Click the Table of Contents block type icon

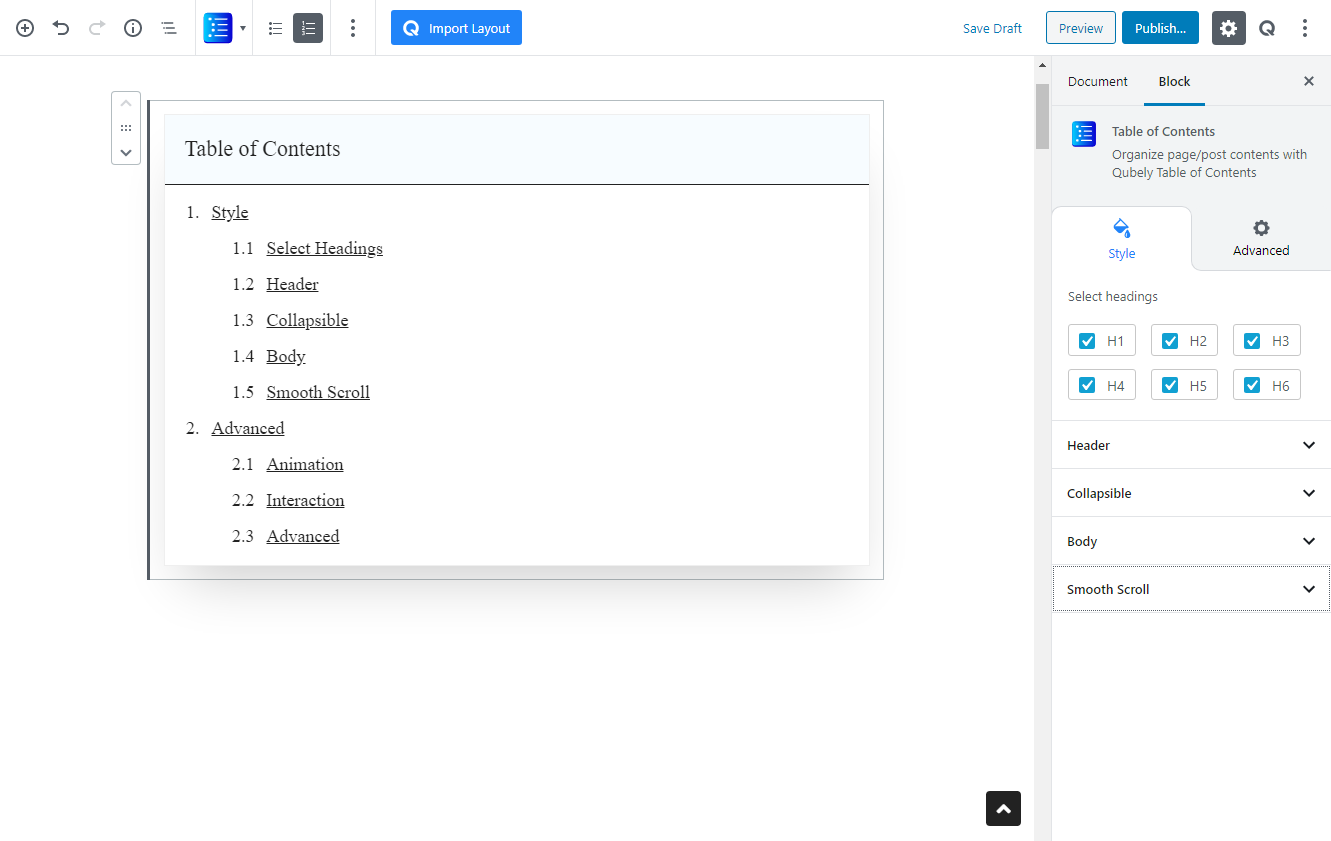pos(217,28)
